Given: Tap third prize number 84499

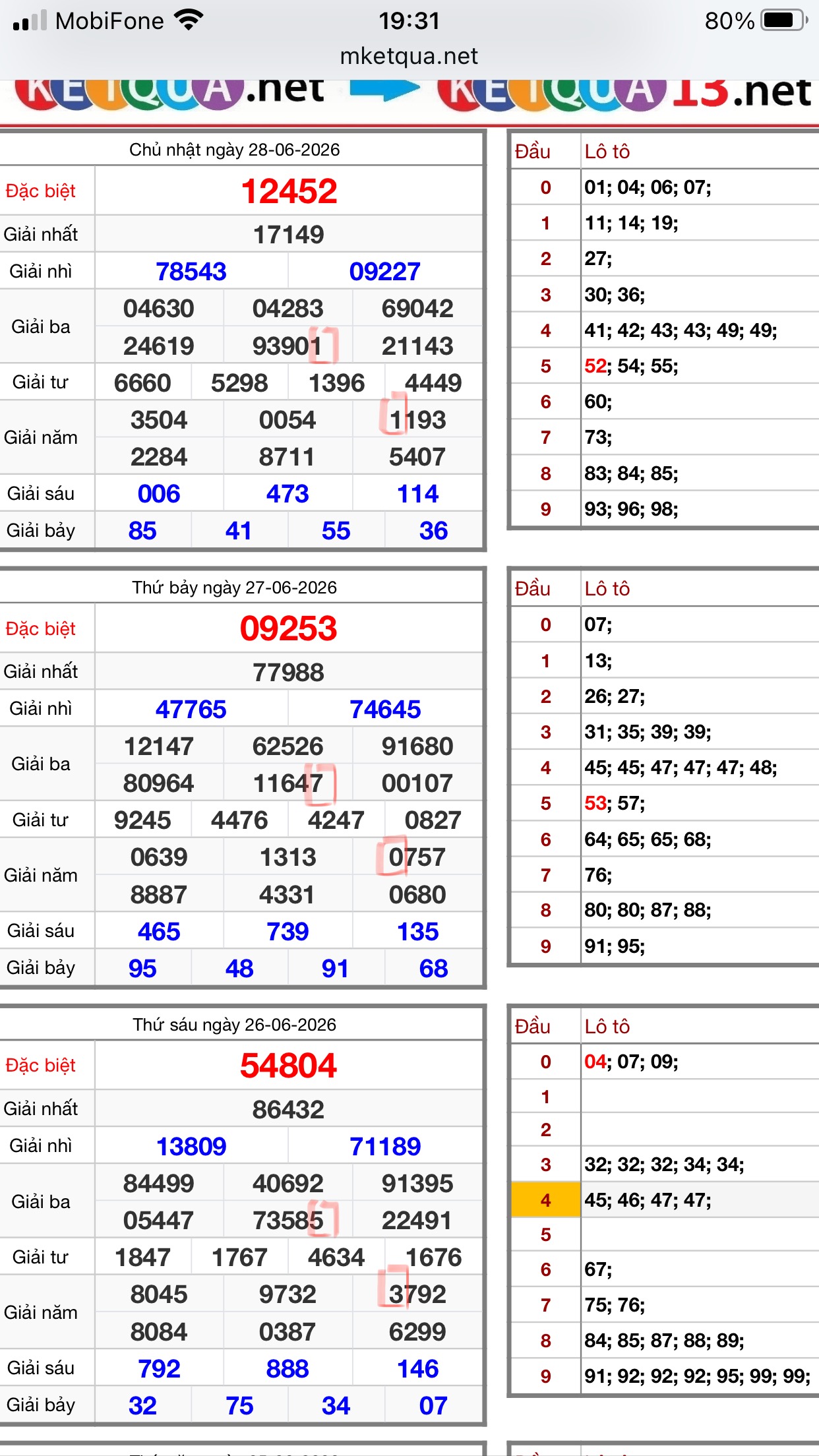Looking at the screenshot, I should point(159,1184).
